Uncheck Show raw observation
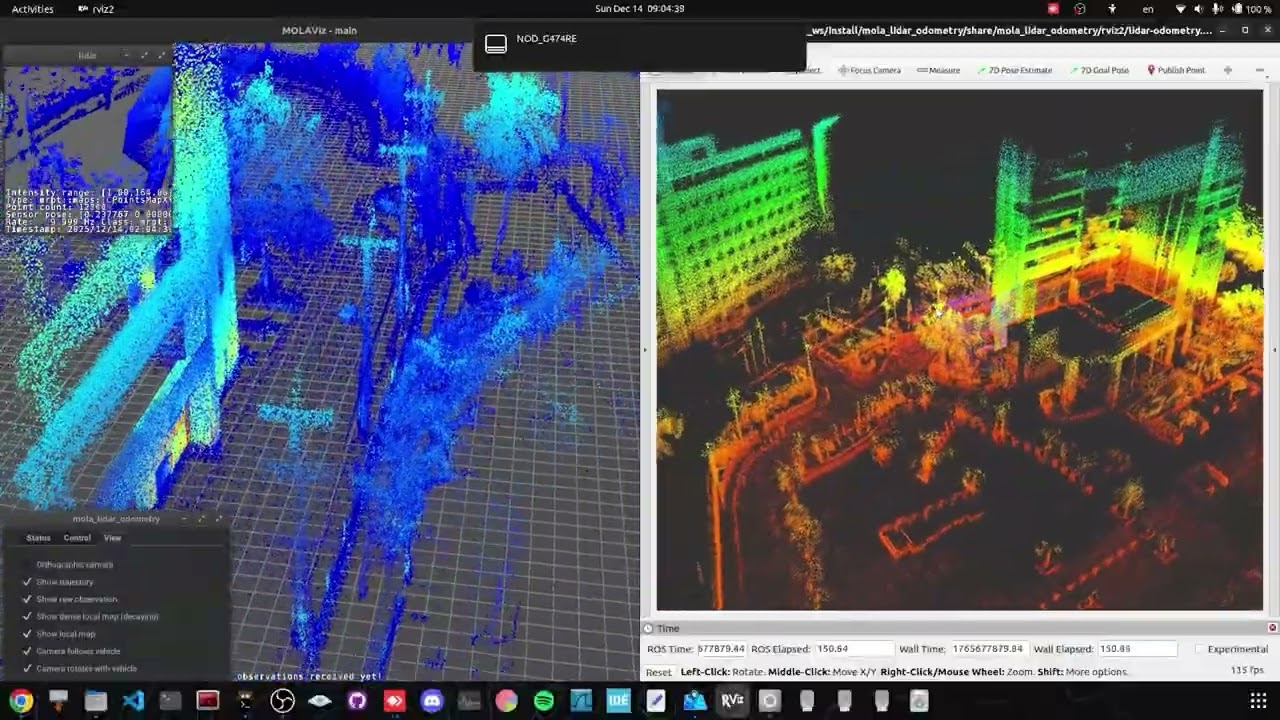Image resolution: width=1280 pixels, height=720 pixels. click(x=69, y=599)
